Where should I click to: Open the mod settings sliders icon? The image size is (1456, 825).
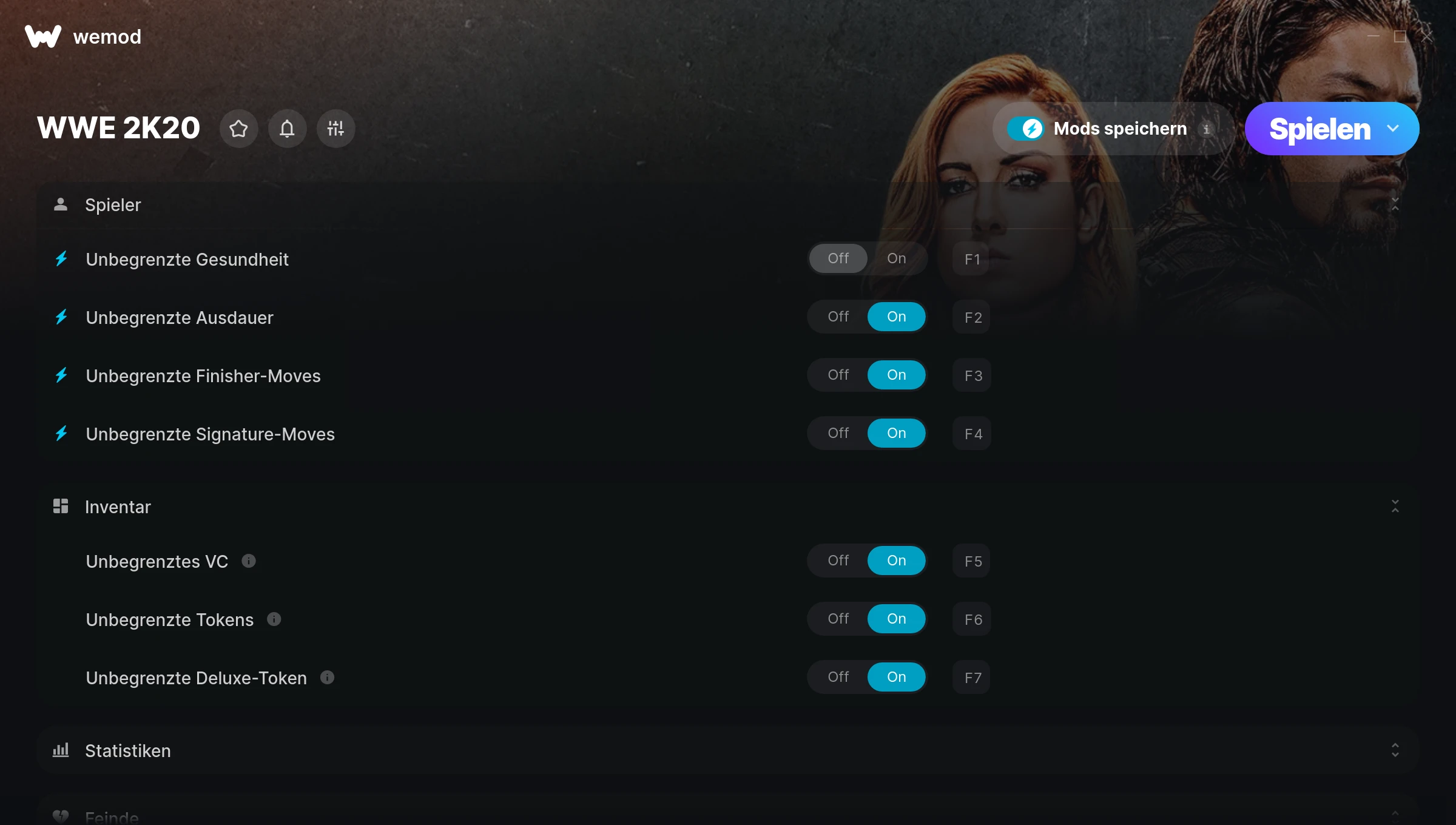[335, 129]
